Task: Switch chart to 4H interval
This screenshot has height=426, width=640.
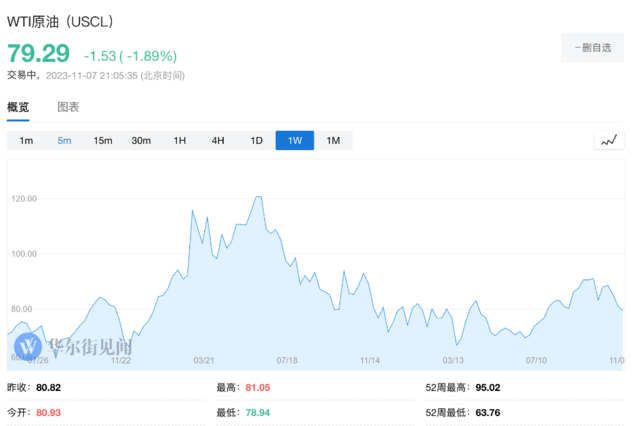Action: [218, 141]
